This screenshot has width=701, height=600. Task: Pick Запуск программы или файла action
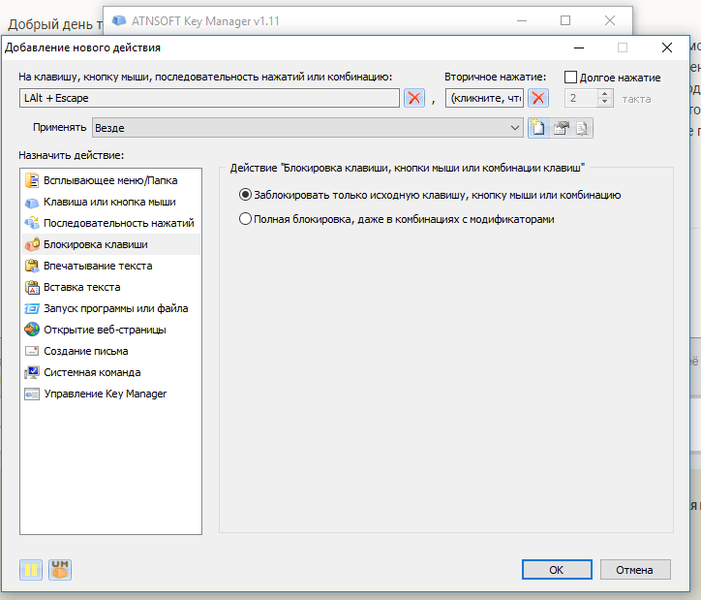point(110,308)
